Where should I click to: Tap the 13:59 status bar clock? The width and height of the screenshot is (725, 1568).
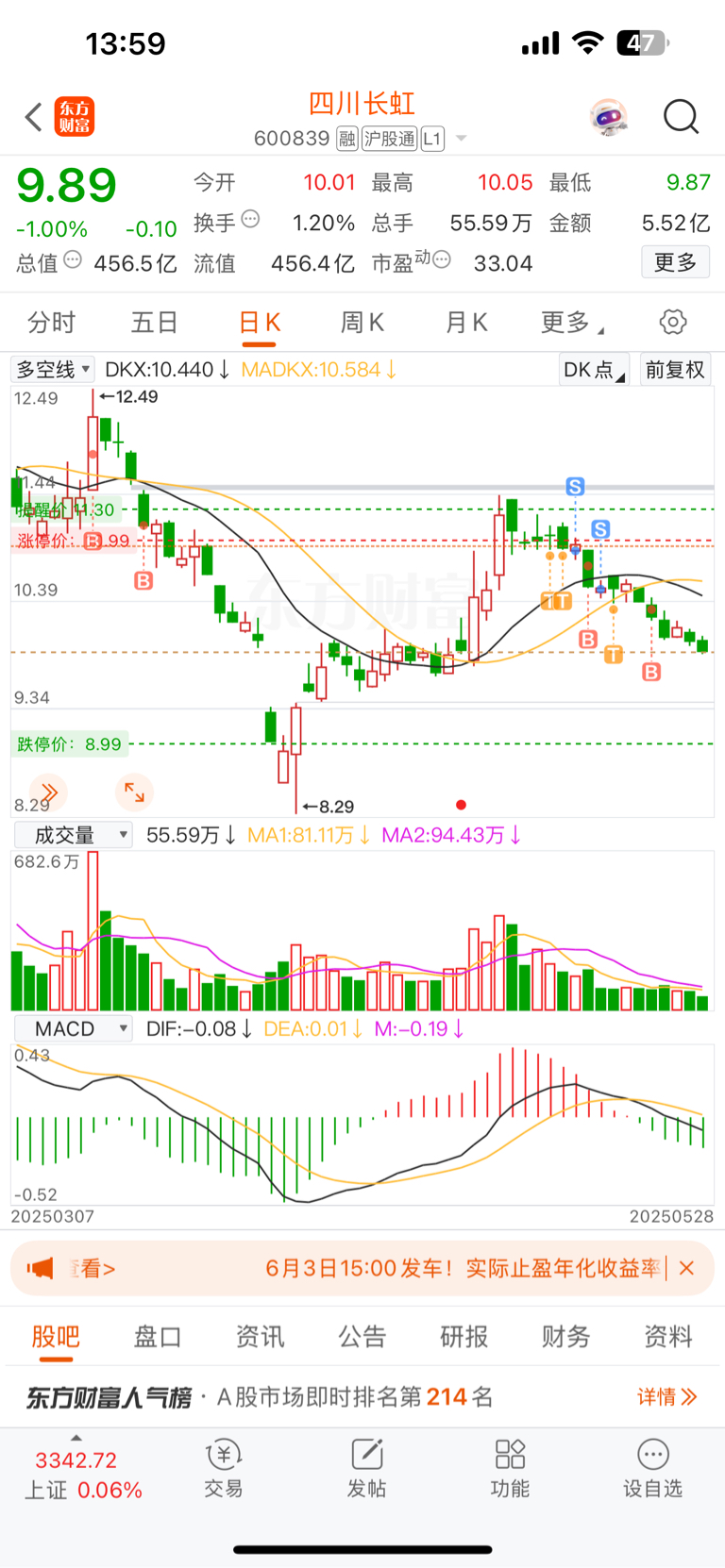pyautogui.click(x=126, y=43)
